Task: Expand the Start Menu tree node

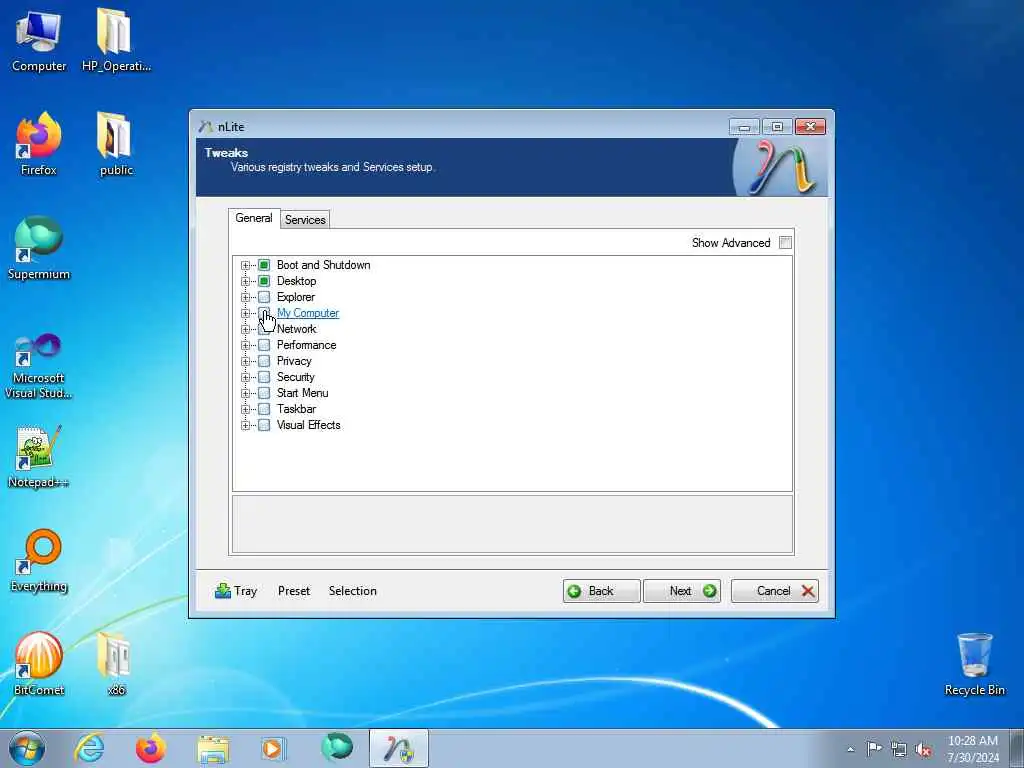Action: click(x=246, y=393)
